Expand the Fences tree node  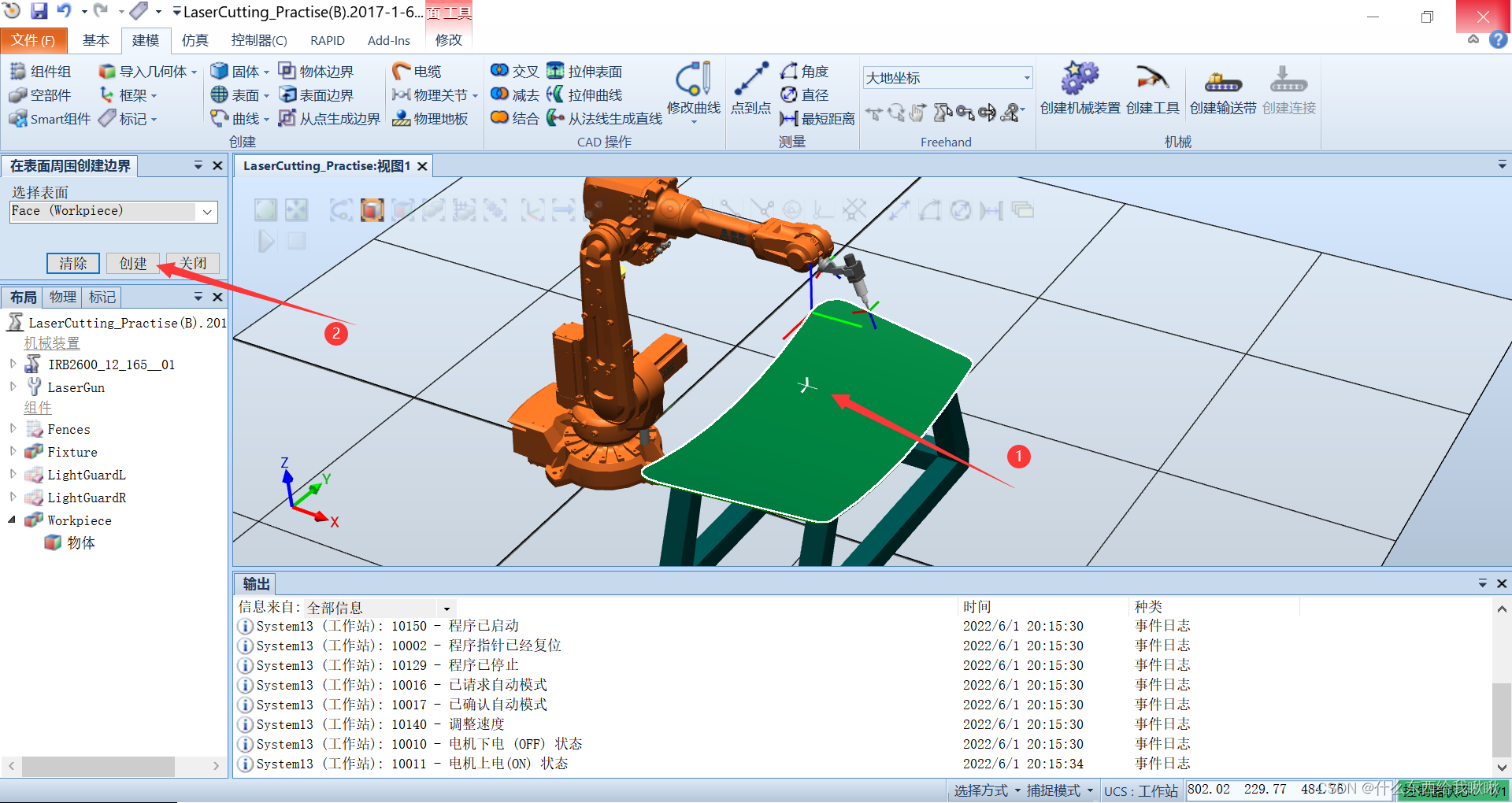click(13, 428)
